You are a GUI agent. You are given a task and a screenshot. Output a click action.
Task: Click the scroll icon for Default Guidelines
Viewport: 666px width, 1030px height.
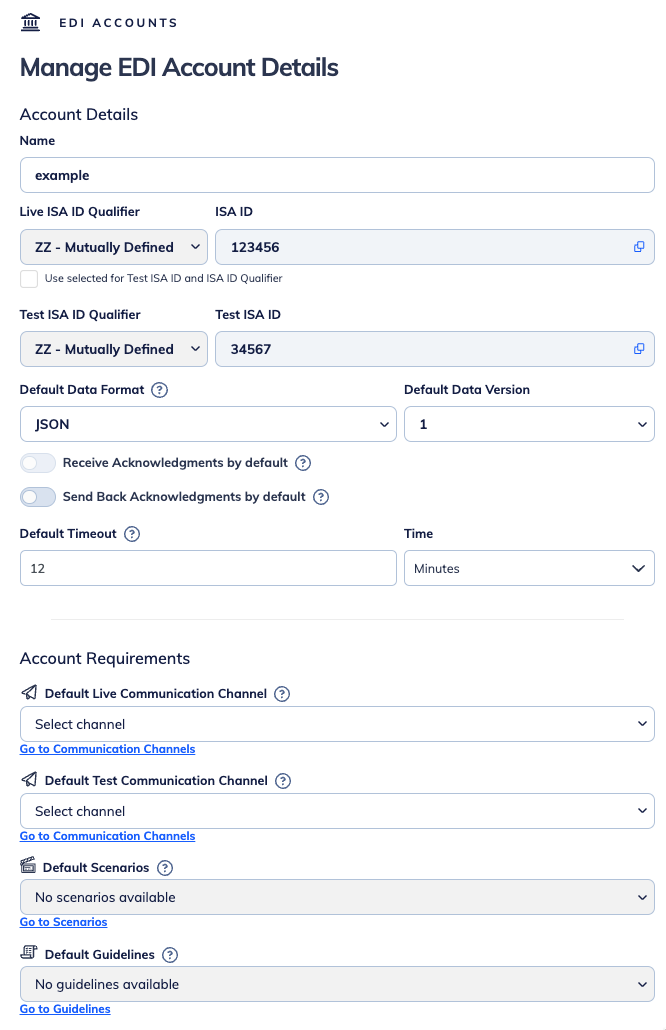(x=29, y=952)
